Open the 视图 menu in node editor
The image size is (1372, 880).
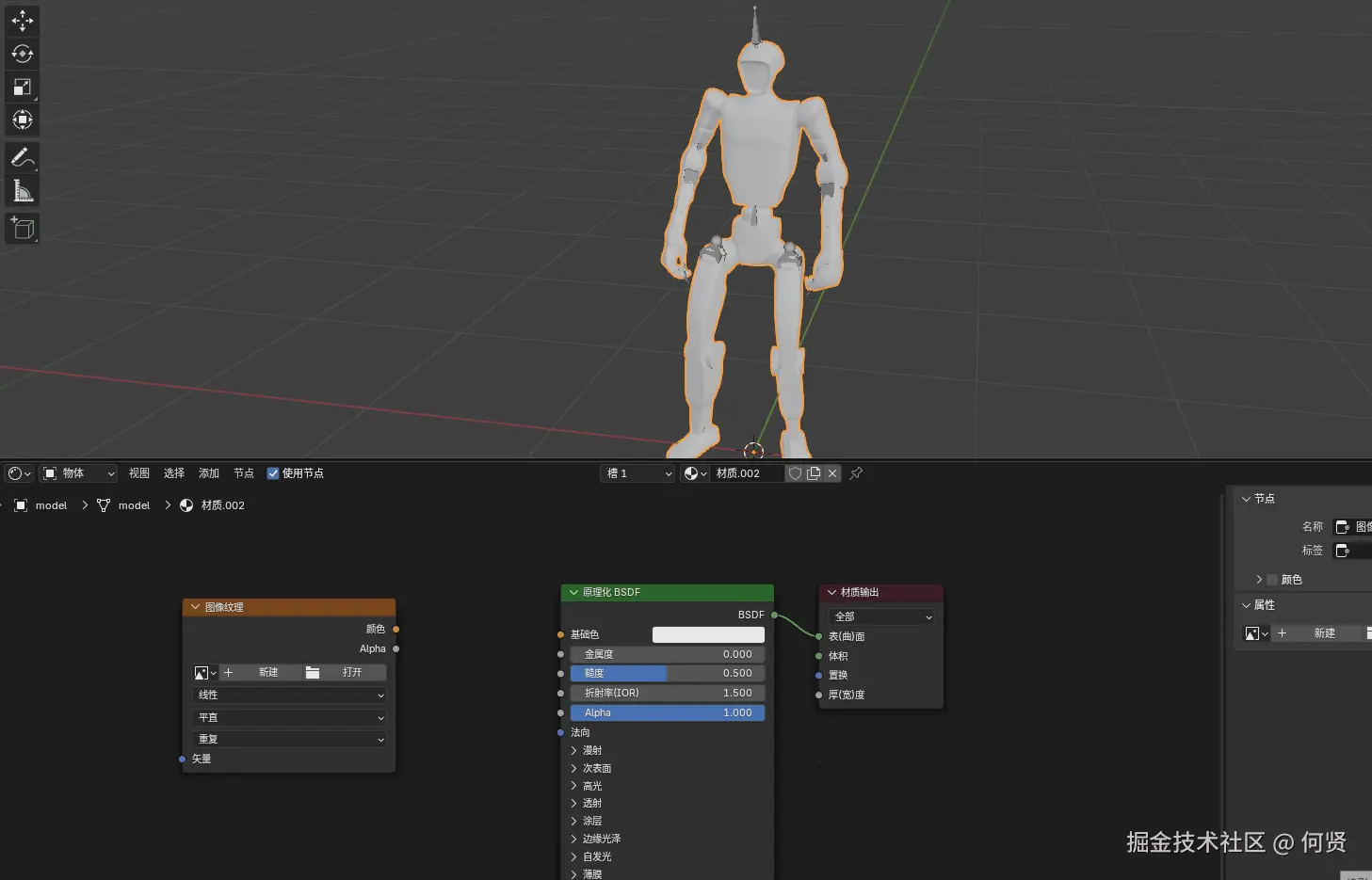tap(139, 473)
